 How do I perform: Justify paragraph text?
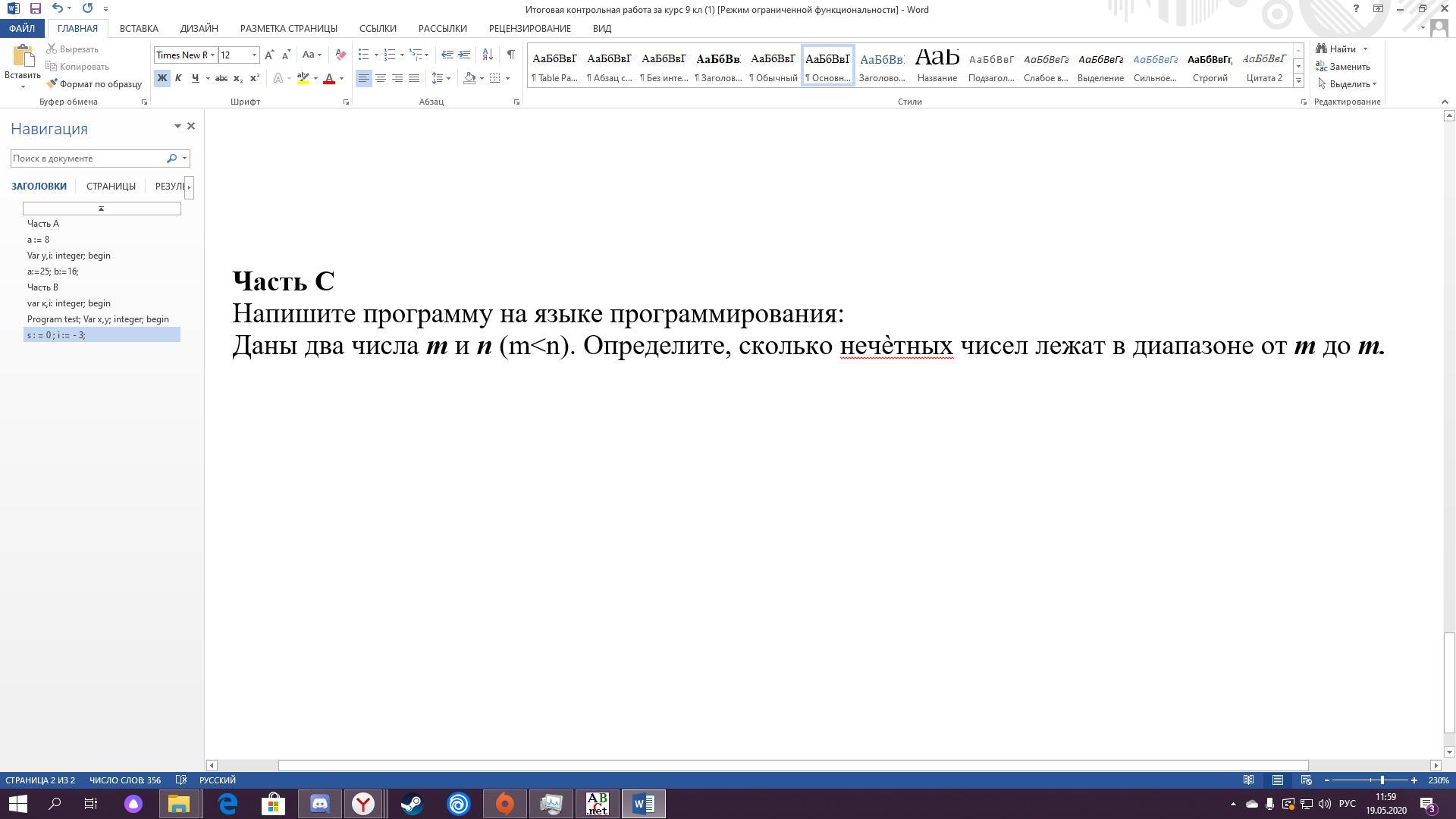pos(414,78)
